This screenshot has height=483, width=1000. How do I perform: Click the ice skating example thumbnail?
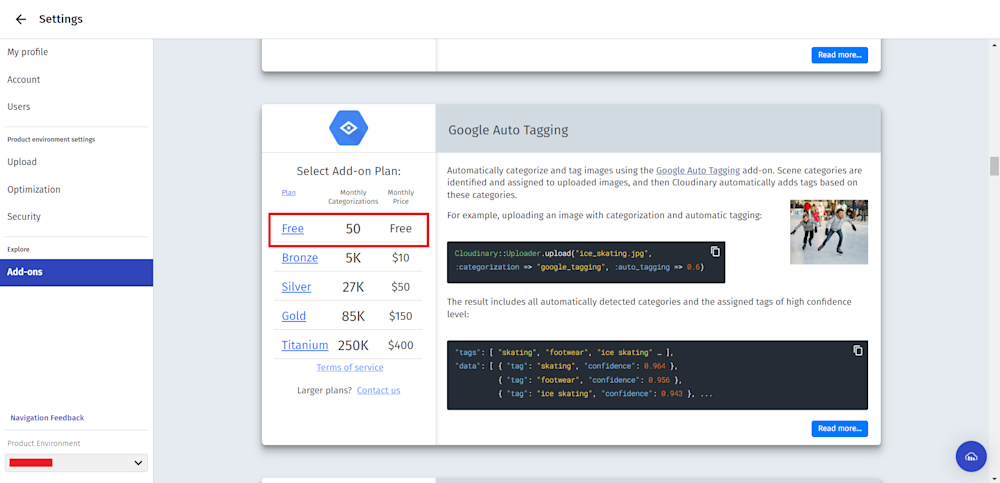828,232
